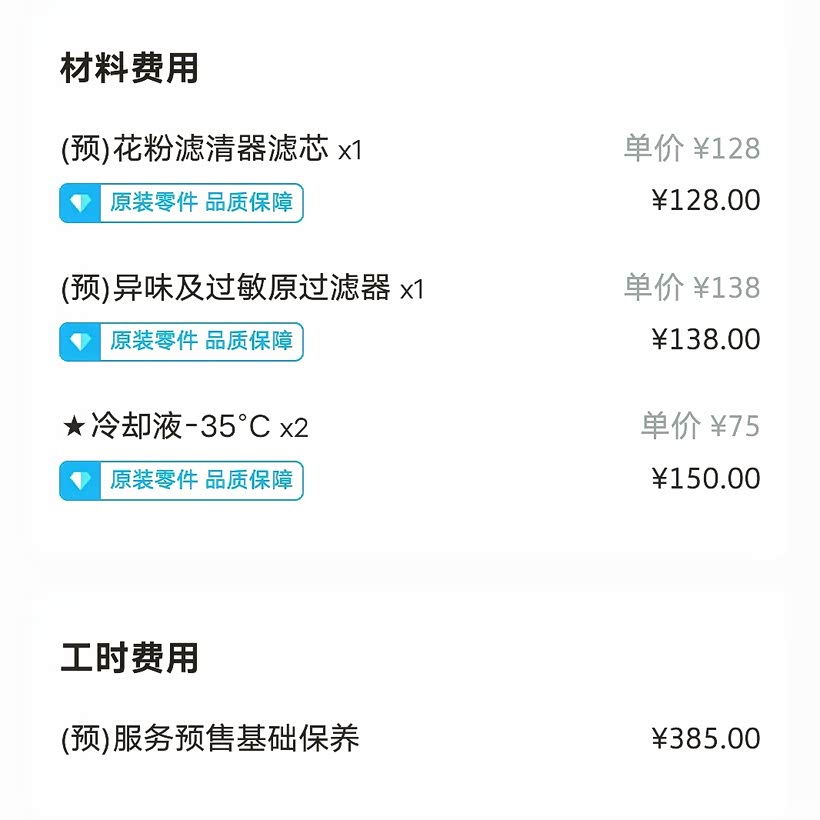The image size is (820, 820).
Task: Select the (预)异味及过敏原过滤器 item name
Action: point(226,289)
